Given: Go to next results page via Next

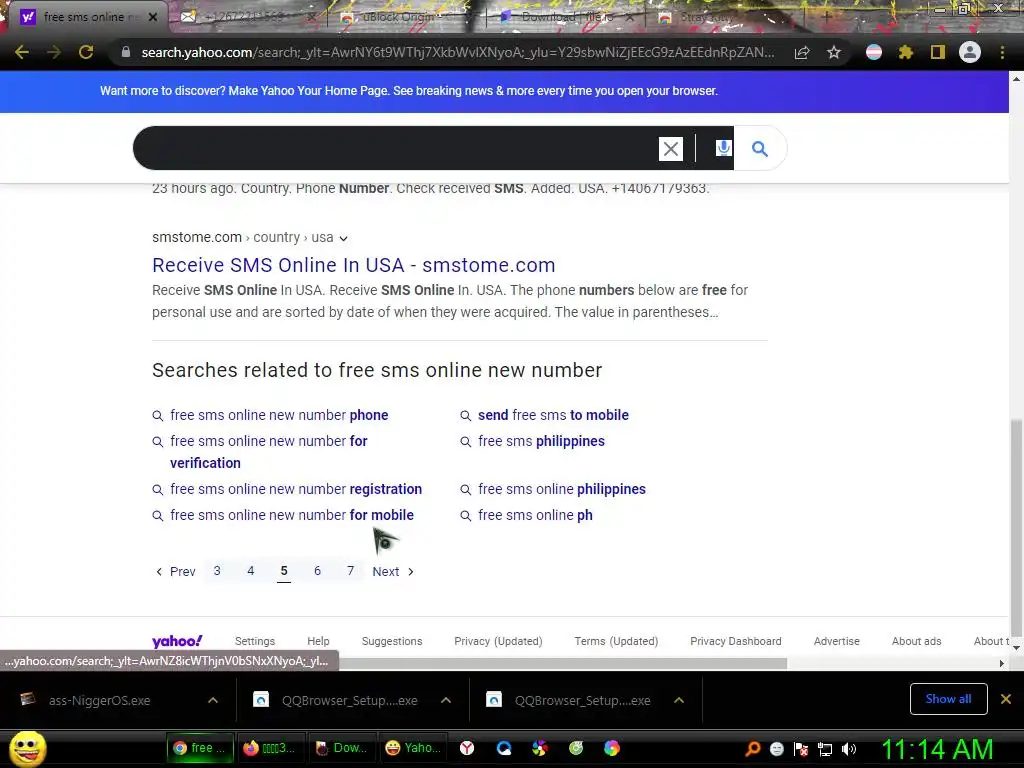Looking at the screenshot, I should 393,571.
